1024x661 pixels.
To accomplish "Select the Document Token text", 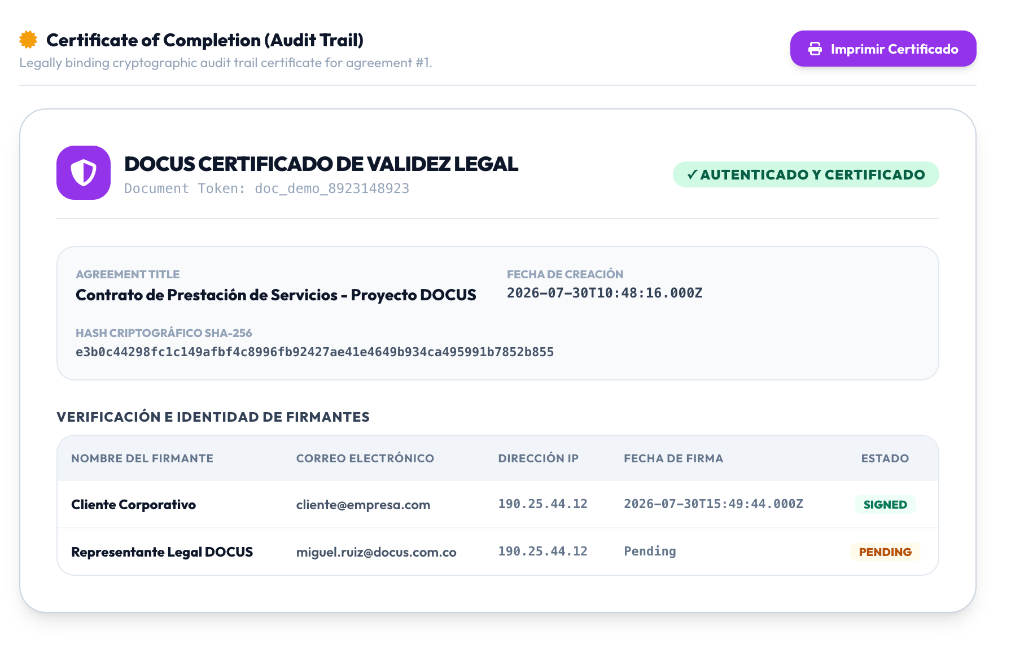I will [x=266, y=188].
